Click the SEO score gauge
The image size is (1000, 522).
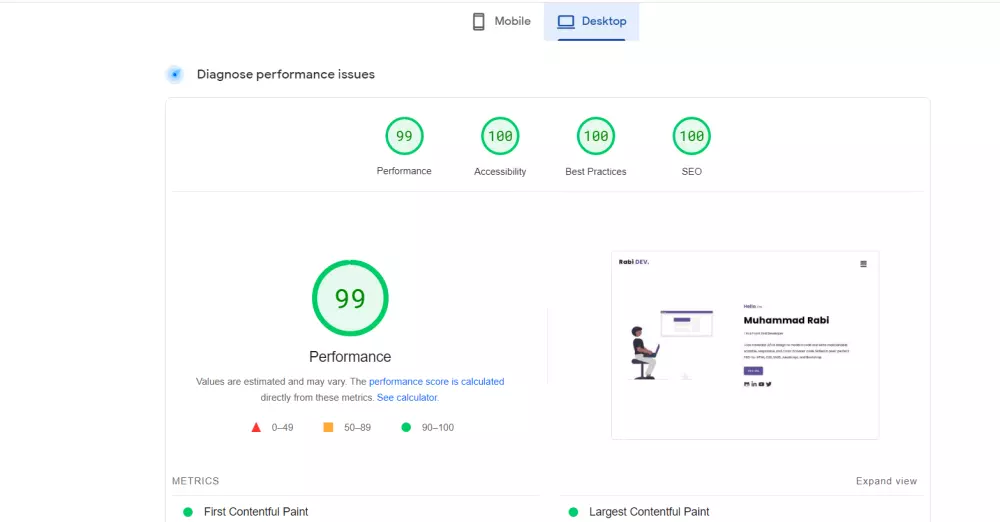[x=691, y=137]
